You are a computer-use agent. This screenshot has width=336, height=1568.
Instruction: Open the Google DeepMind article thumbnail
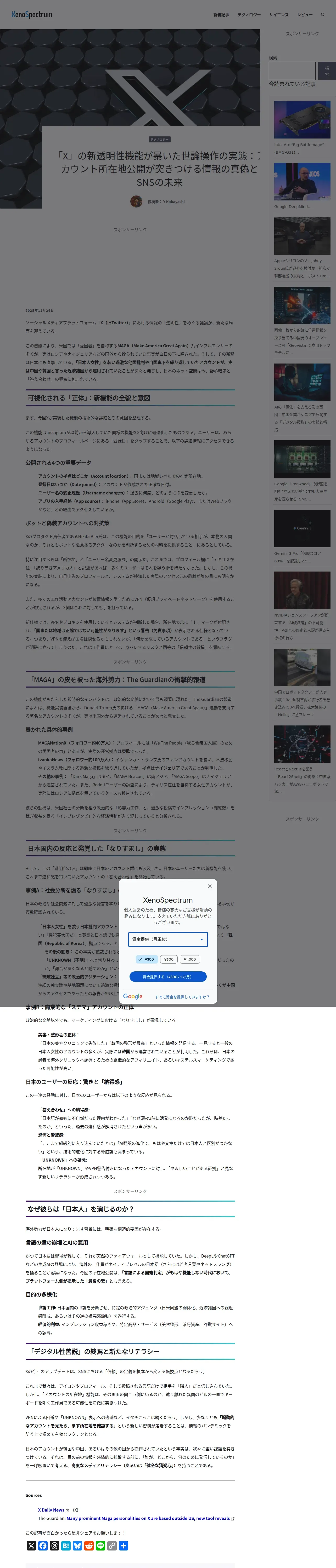coord(302,182)
